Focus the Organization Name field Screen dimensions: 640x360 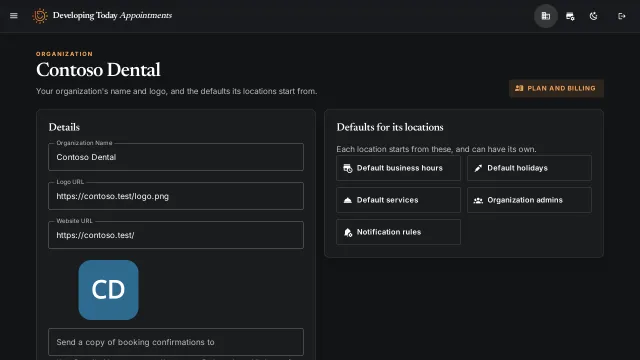[176, 157]
